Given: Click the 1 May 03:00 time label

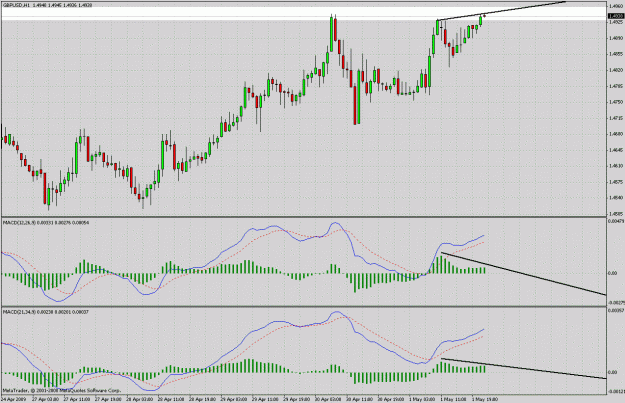Looking at the screenshot, I should pos(423,399).
